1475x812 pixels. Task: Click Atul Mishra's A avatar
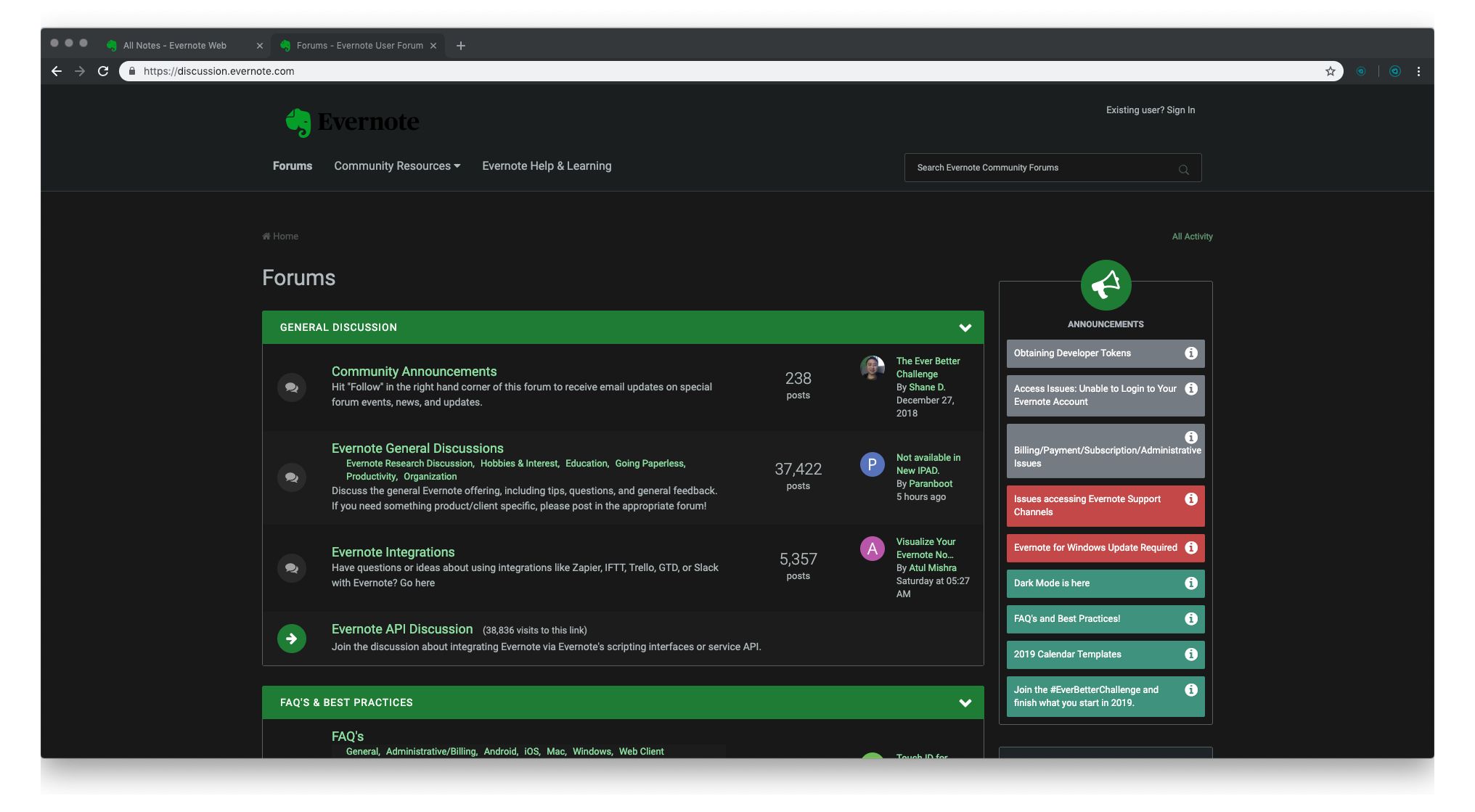tap(872, 549)
